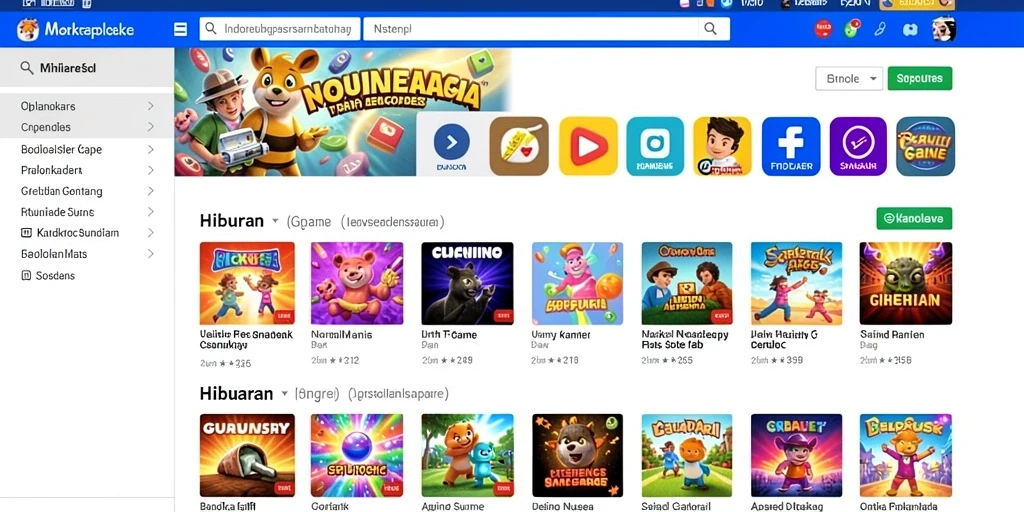Click the hamburger menu icon beside logo

180,29
